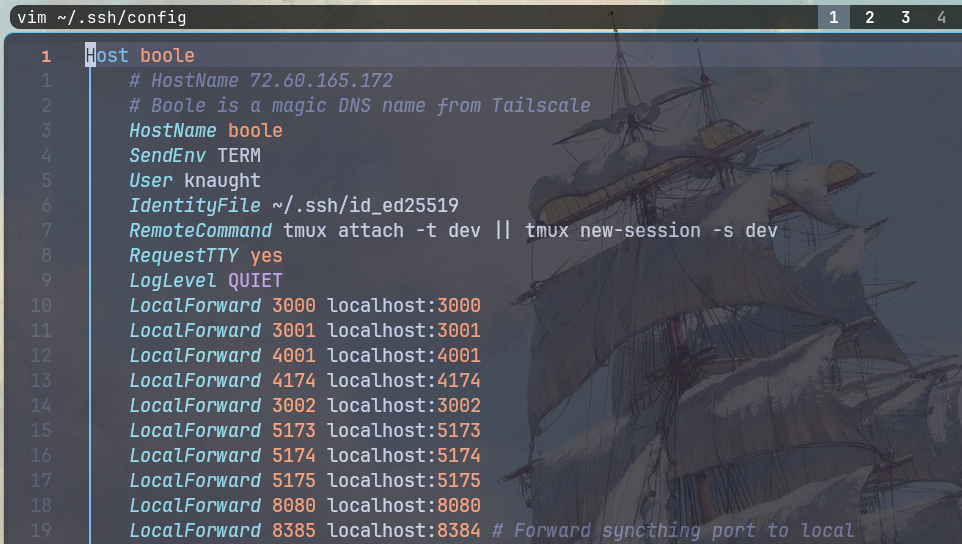
Task: Open workspace tab 4
Action: (x=941, y=17)
